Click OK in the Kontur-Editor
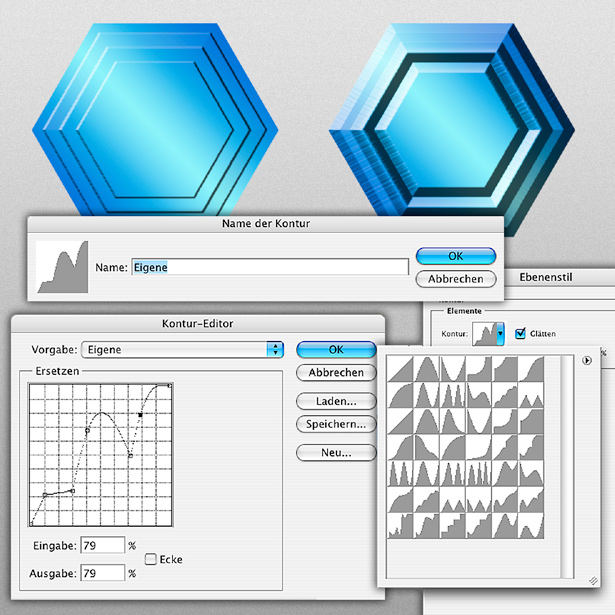Image resolution: width=615 pixels, height=615 pixels. click(336, 349)
